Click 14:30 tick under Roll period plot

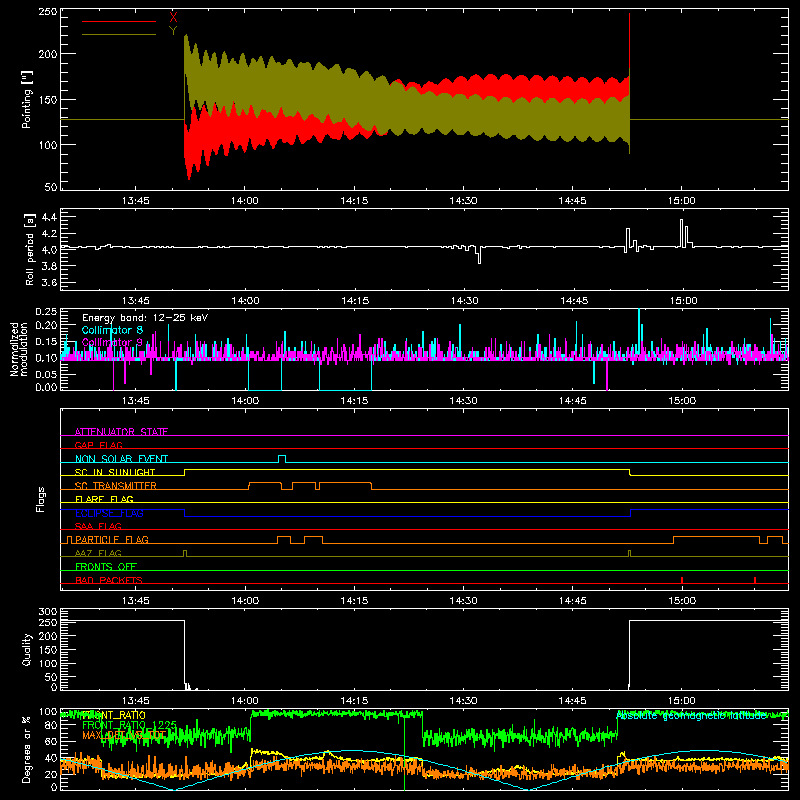click(x=464, y=301)
